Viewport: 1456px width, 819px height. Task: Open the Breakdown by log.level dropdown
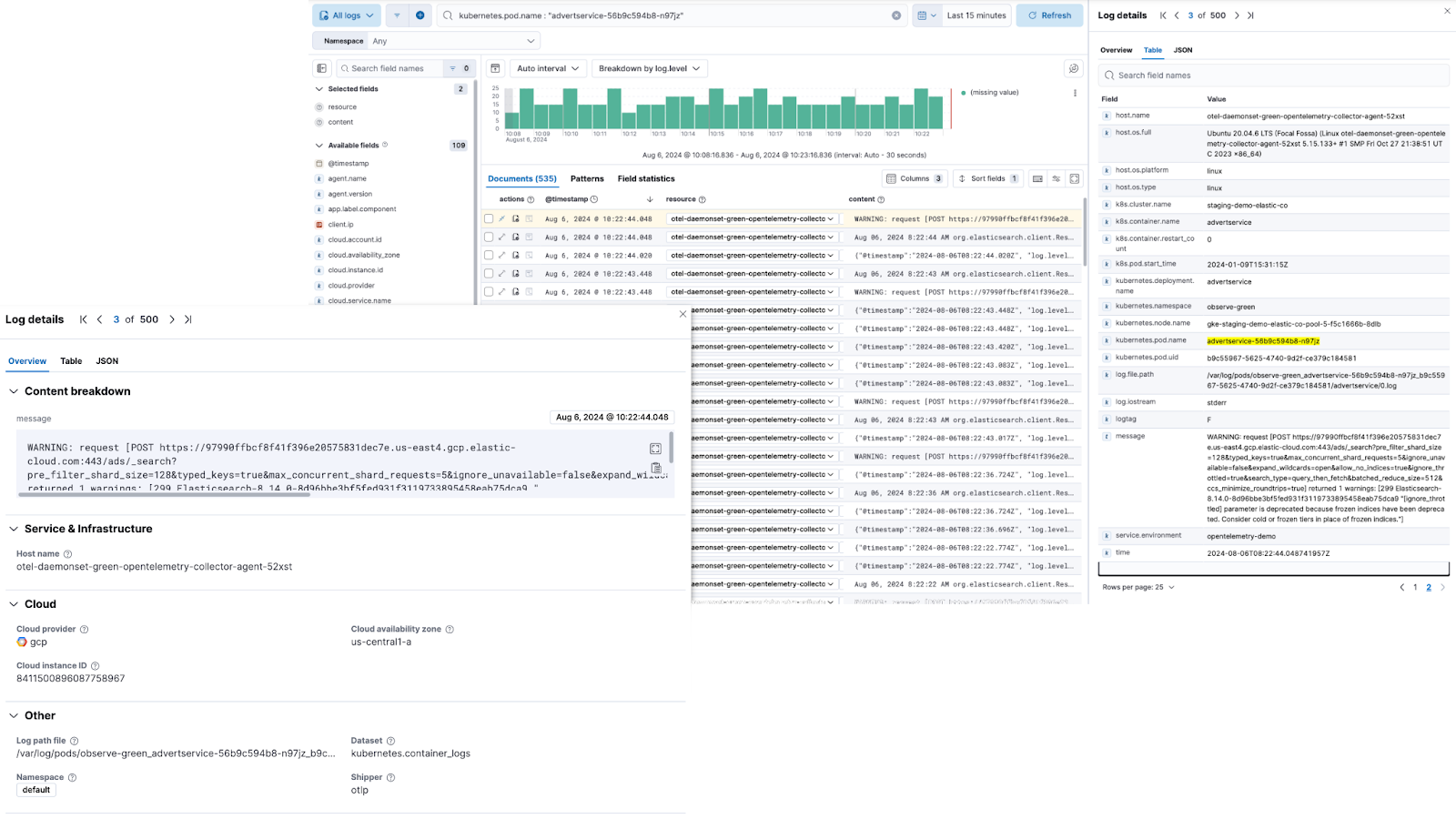point(649,68)
